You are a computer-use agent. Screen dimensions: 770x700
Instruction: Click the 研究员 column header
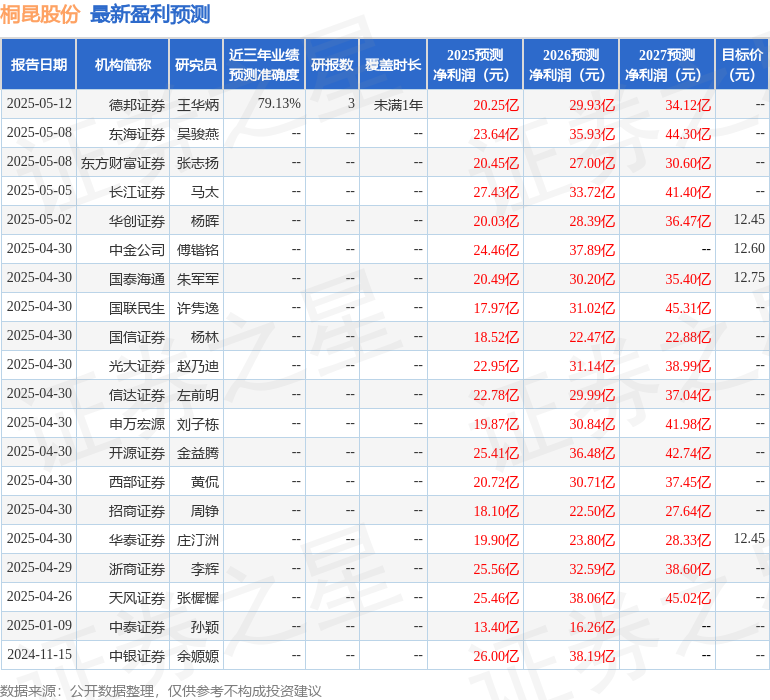pyautogui.click(x=196, y=65)
